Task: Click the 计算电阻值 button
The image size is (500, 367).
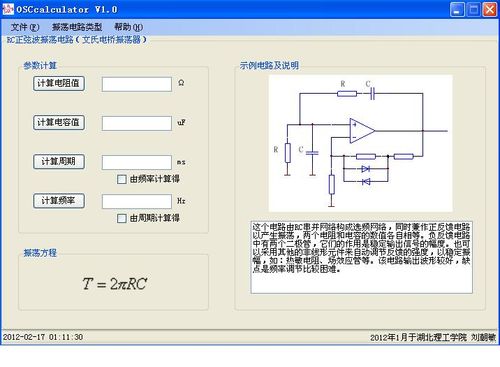Action: [x=59, y=83]
